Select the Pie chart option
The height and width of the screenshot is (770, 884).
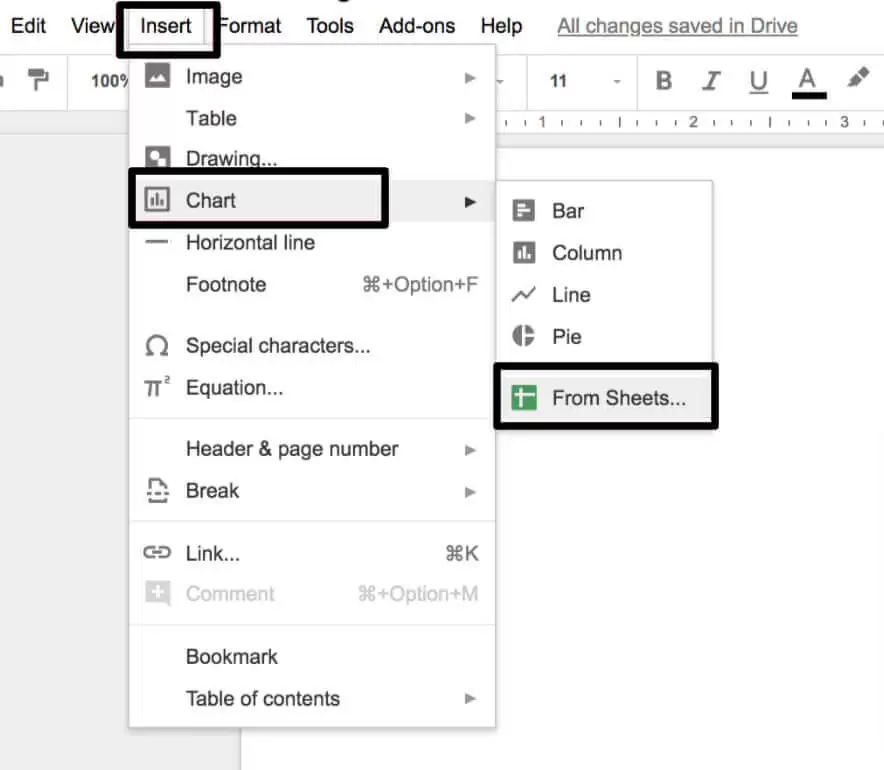click(566, 337)
